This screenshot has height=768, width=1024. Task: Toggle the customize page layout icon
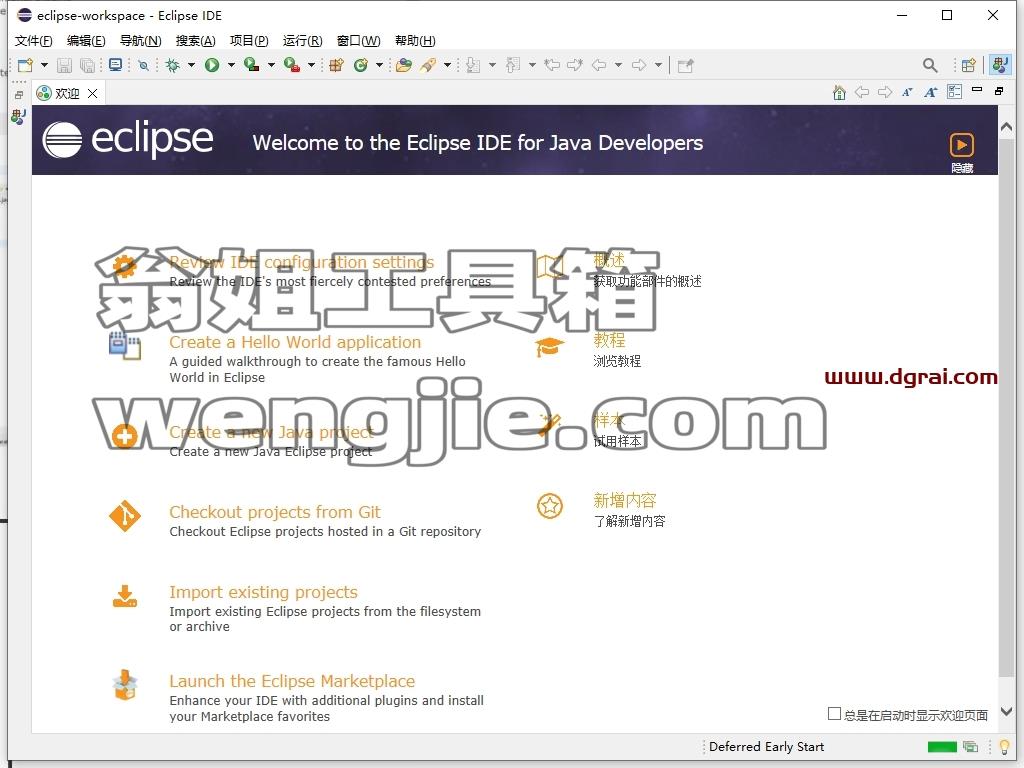954,92
